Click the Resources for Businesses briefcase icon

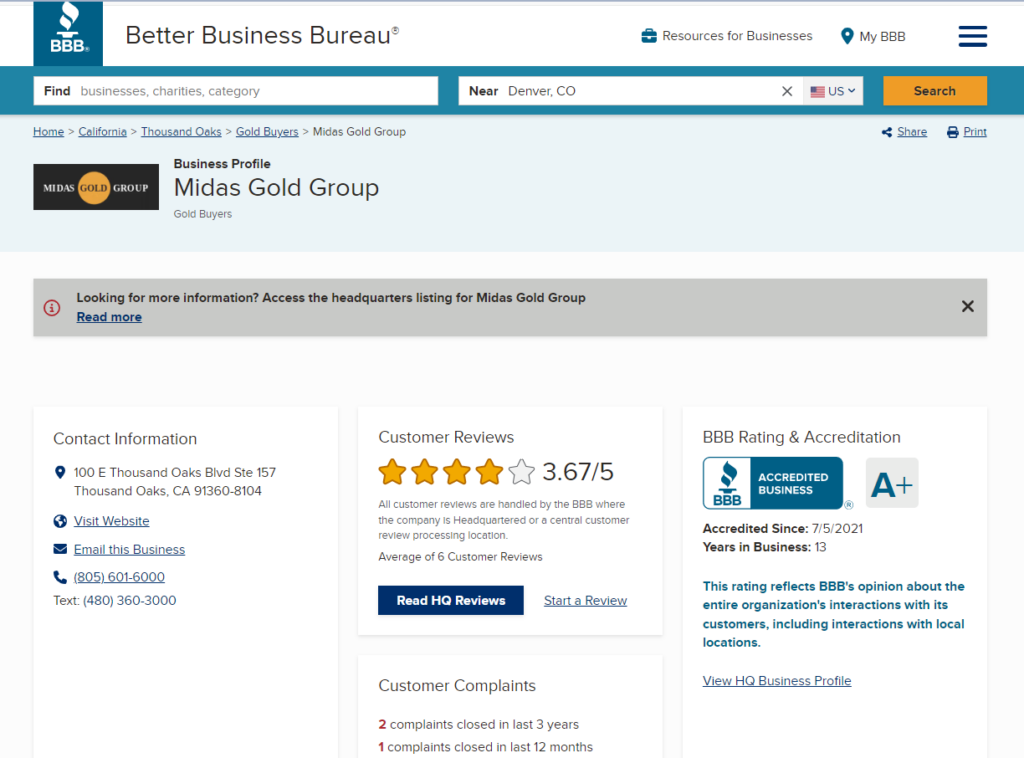[x=649, y=36]
